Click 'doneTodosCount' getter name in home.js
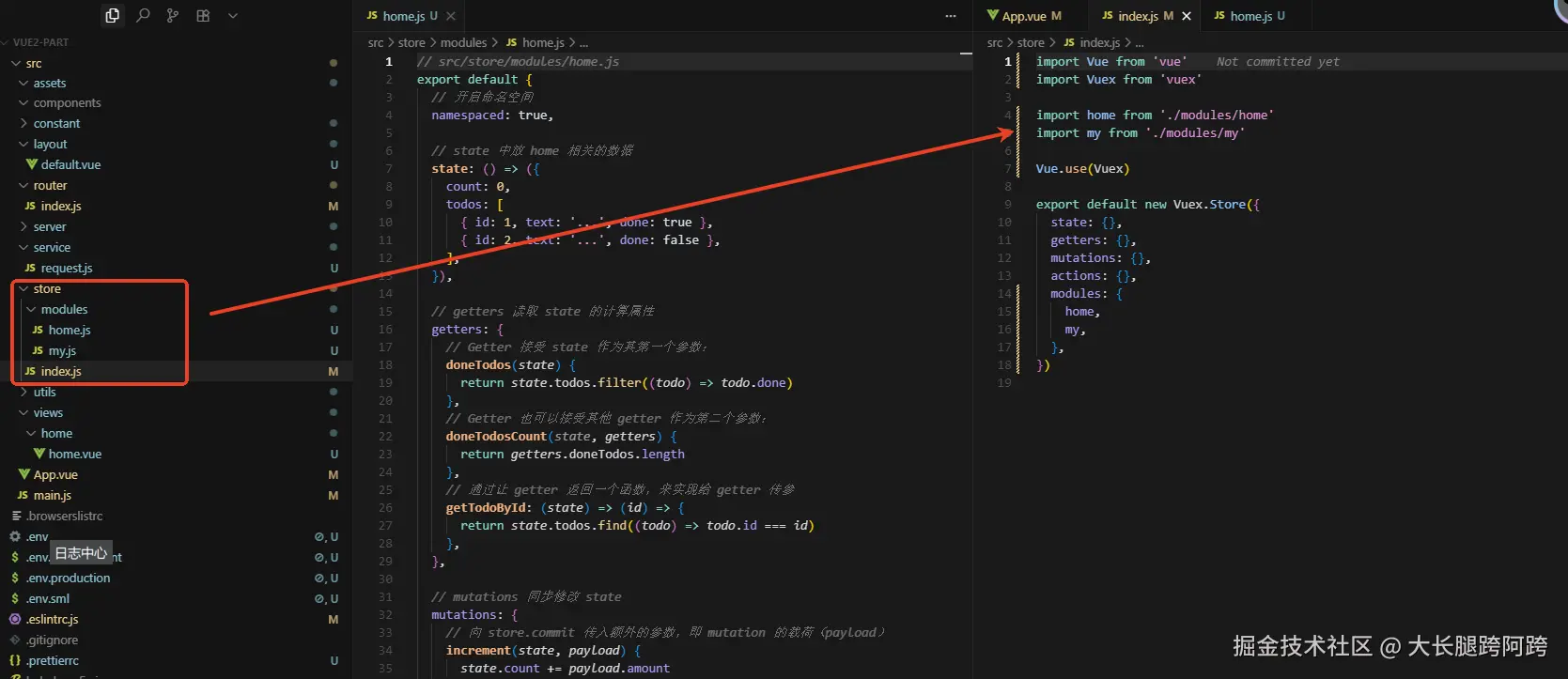The image size is (1568, 679). (495, 437)
